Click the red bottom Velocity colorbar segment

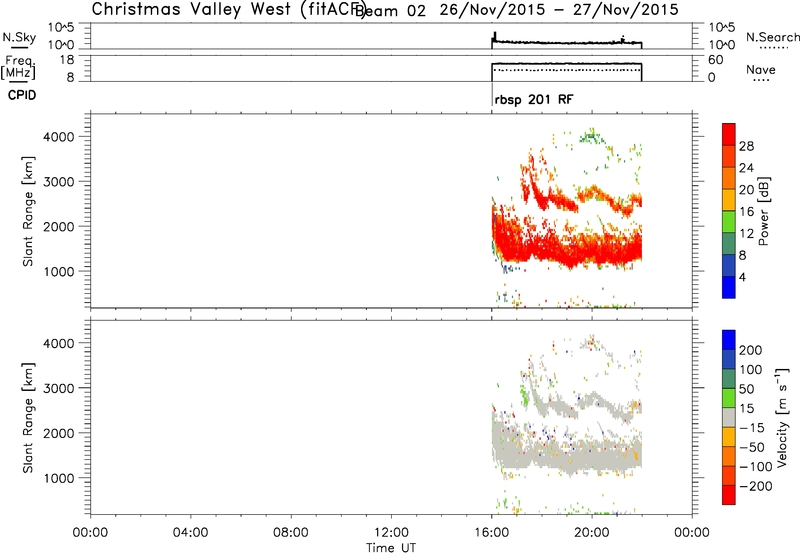coord(729,495)
